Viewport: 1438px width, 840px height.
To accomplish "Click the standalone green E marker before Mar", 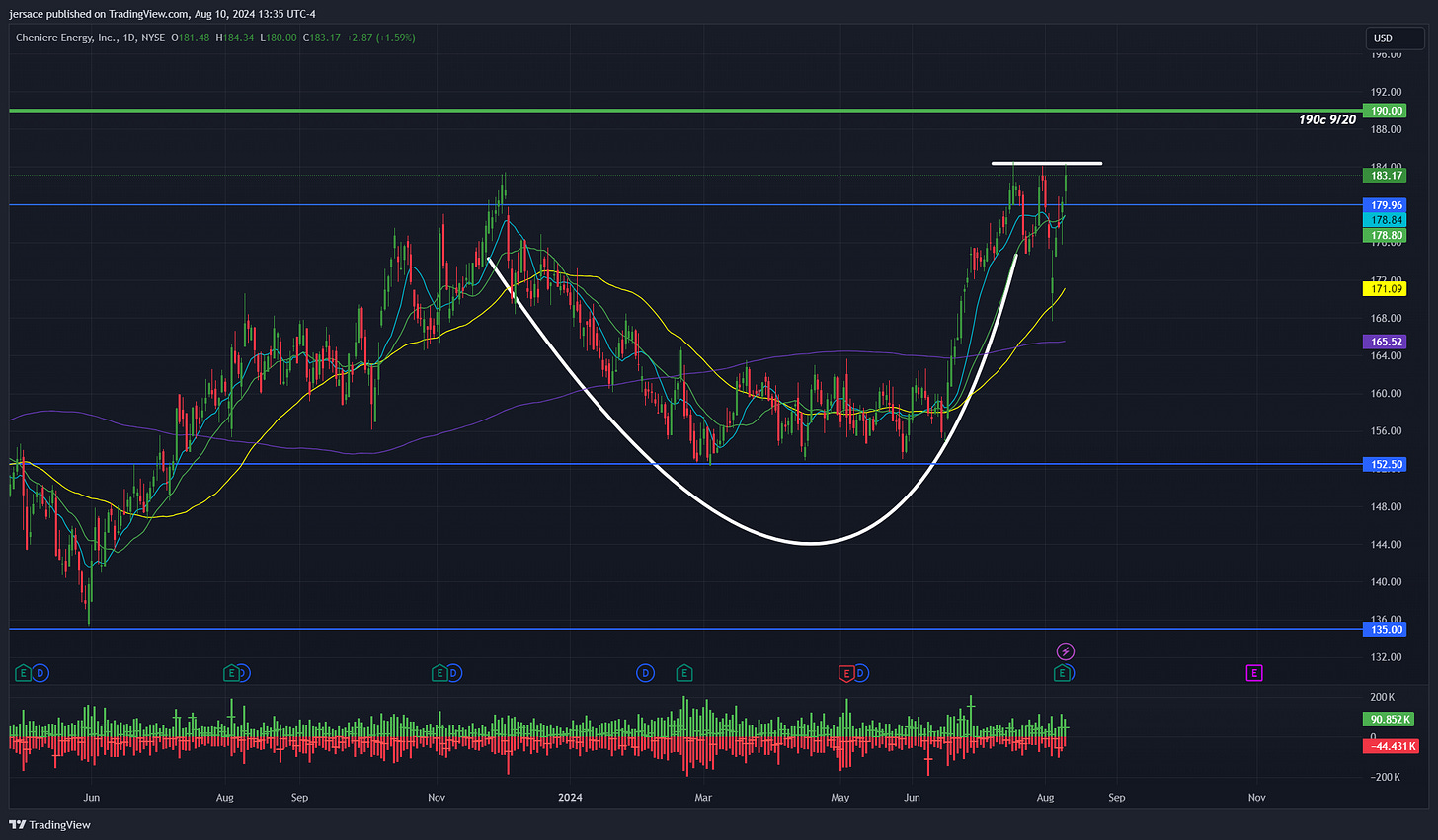I will (x=683, y=673).
